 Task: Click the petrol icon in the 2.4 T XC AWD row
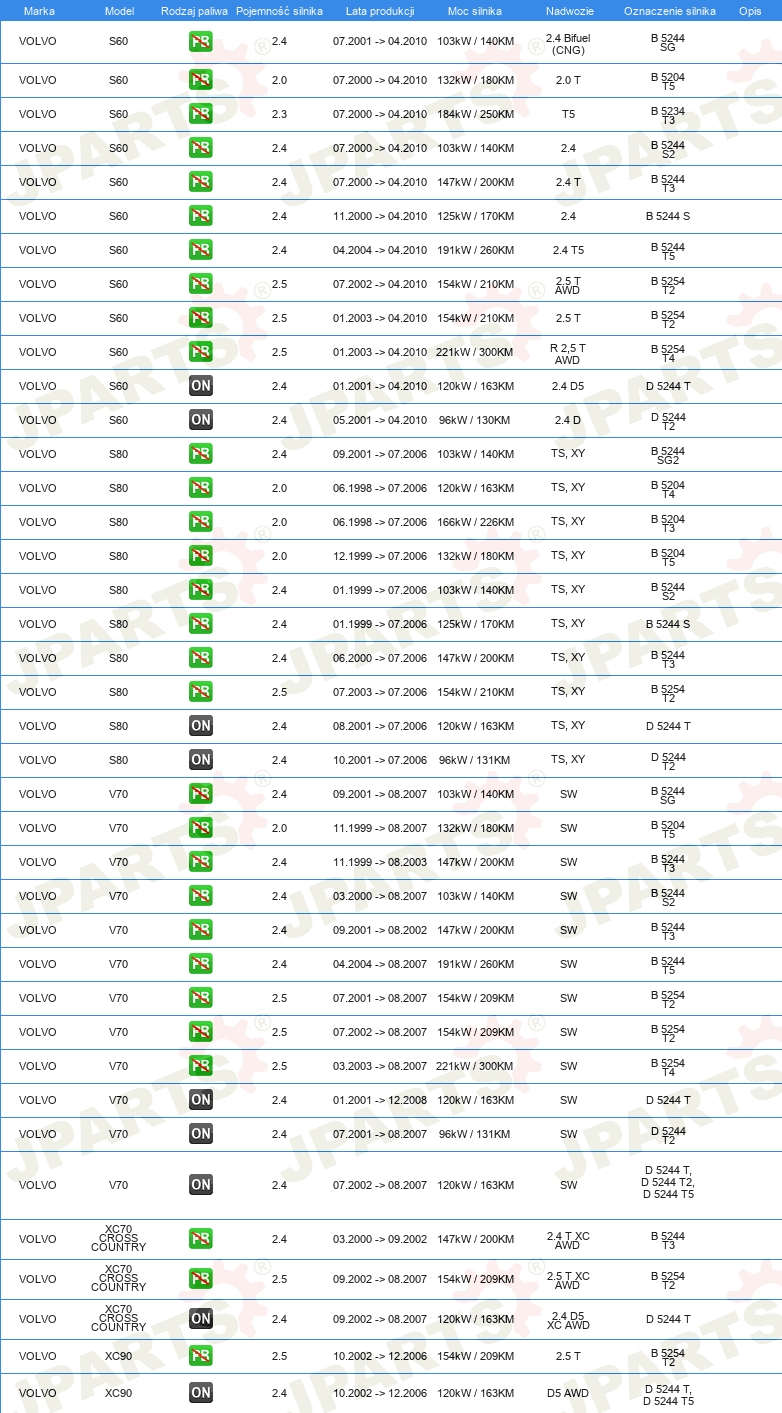[201, 1239]
